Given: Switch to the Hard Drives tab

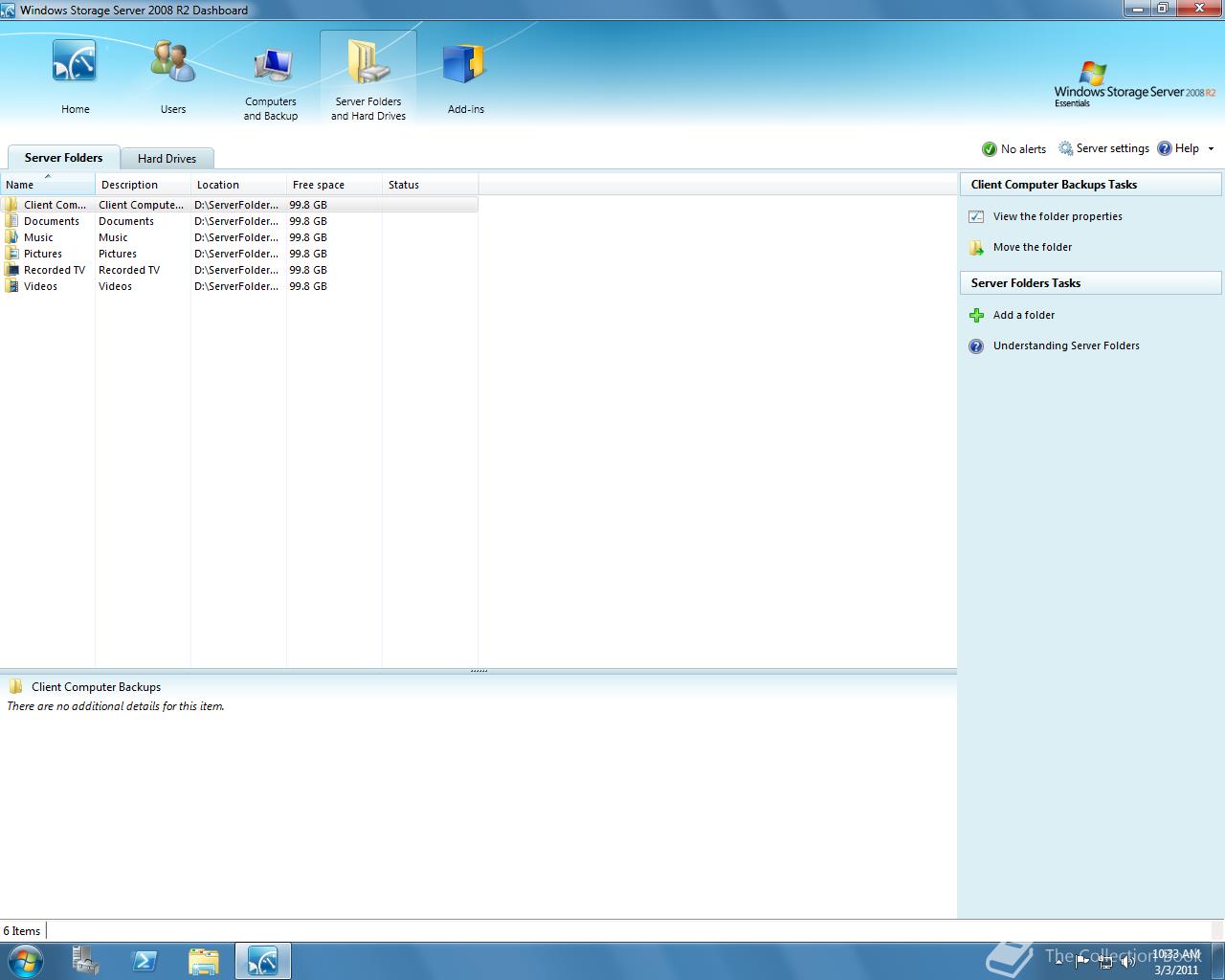Looking at the screenshot, I should 167,159.
